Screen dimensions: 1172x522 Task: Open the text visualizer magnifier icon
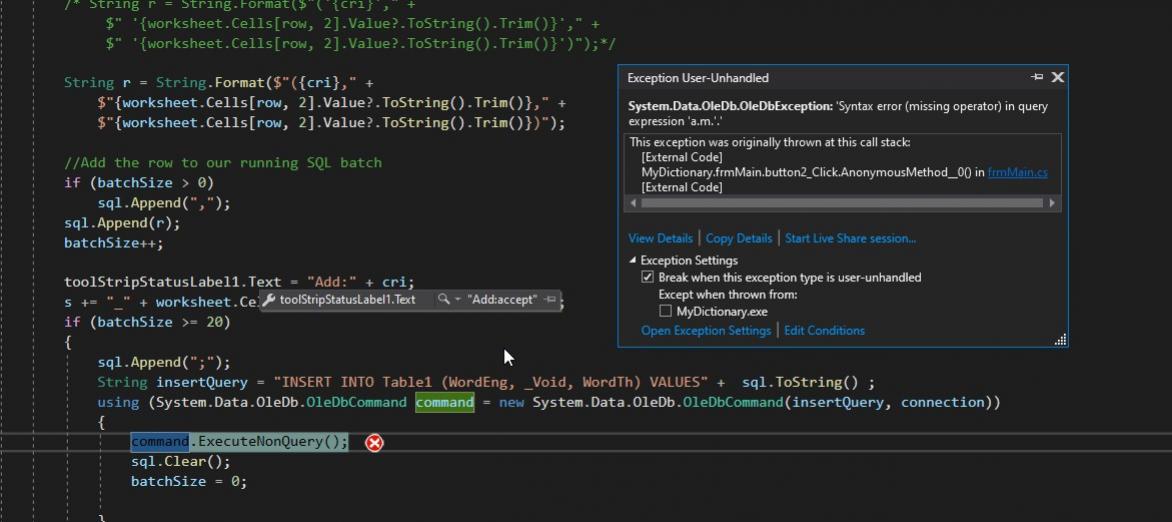[443, 300]
